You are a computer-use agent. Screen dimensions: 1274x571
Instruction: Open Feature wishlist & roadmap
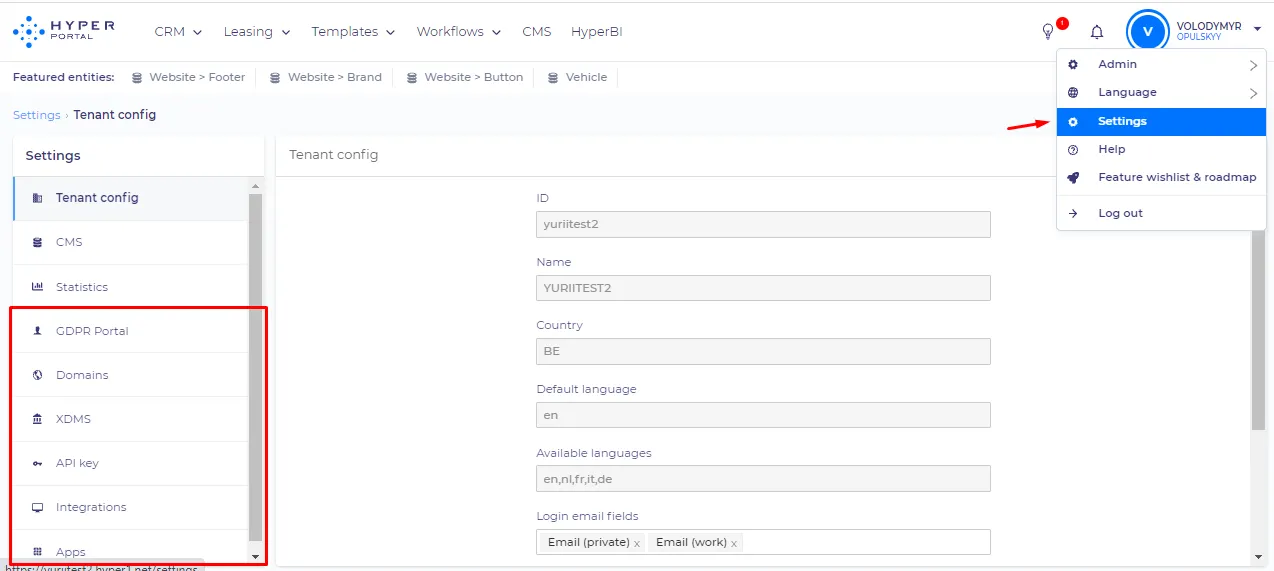tap(1161, 177)
